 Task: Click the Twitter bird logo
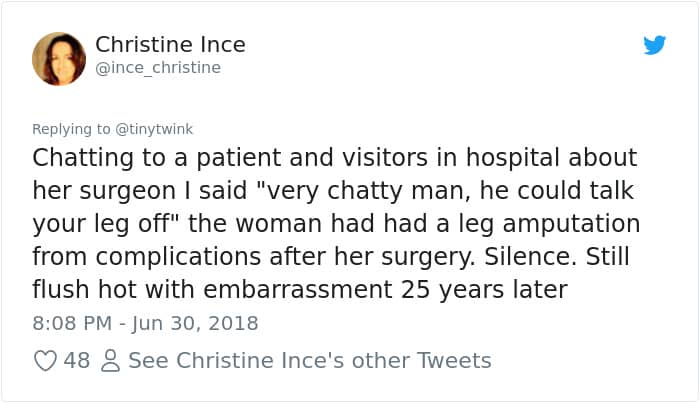pos(654,46)
